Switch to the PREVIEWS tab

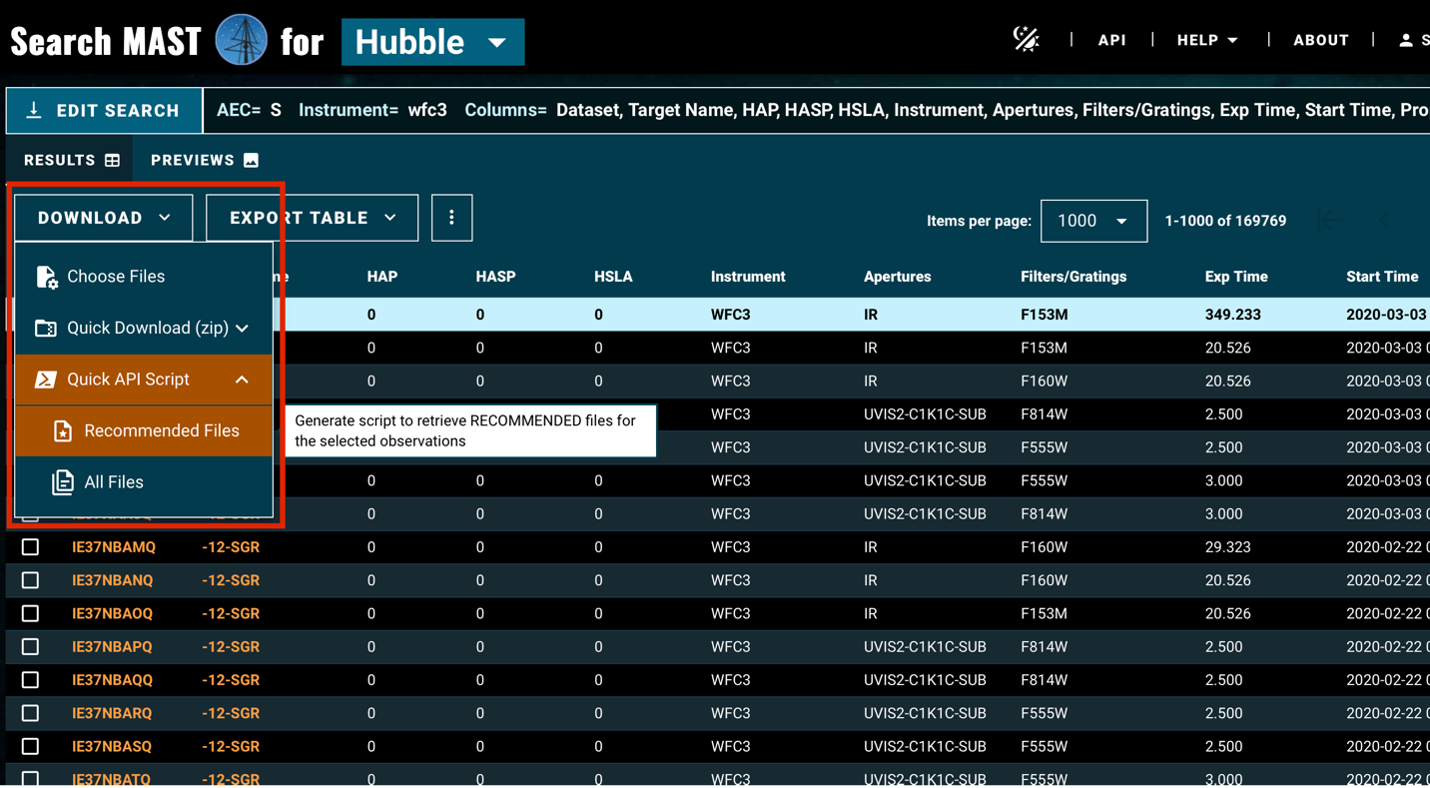pos(204,160)
